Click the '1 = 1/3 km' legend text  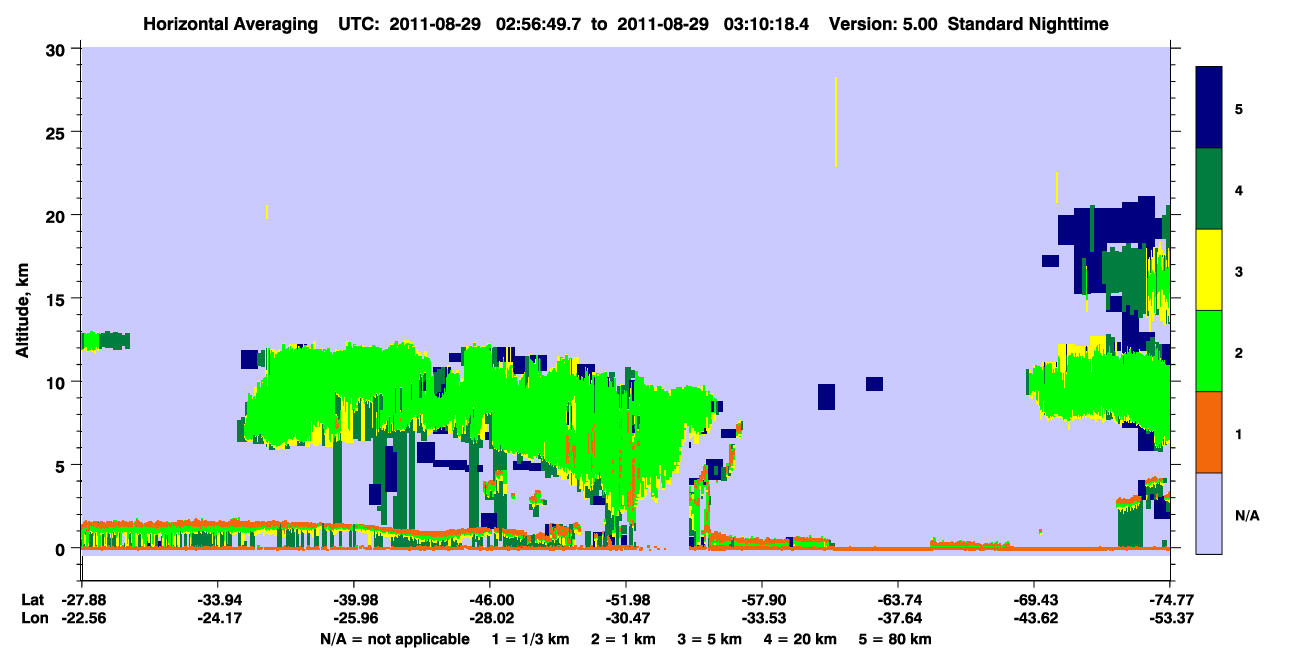pyautogui.click(x=532, y=639)
